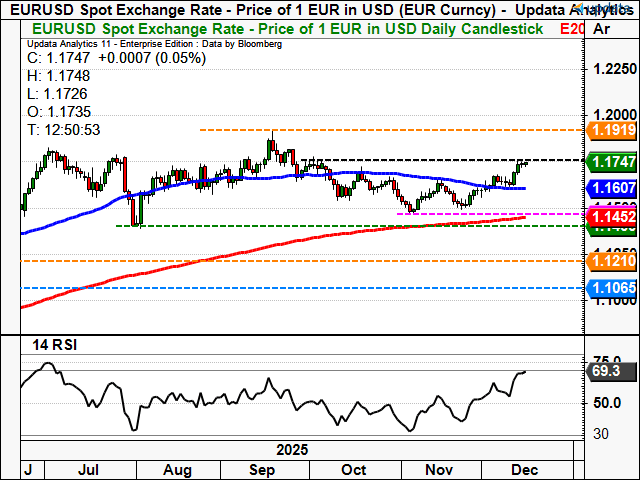Click the Sep month label on time axis
The image size is (640, 480).
[263, 469]
